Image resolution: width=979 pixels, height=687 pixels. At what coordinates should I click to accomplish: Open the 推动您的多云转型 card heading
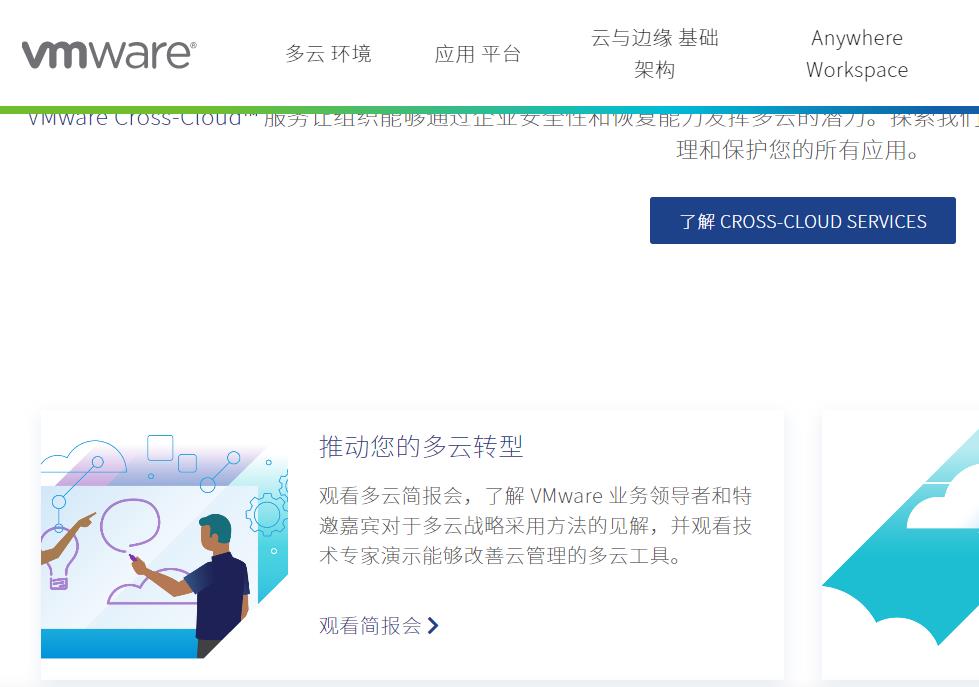[x=421, y=447]
